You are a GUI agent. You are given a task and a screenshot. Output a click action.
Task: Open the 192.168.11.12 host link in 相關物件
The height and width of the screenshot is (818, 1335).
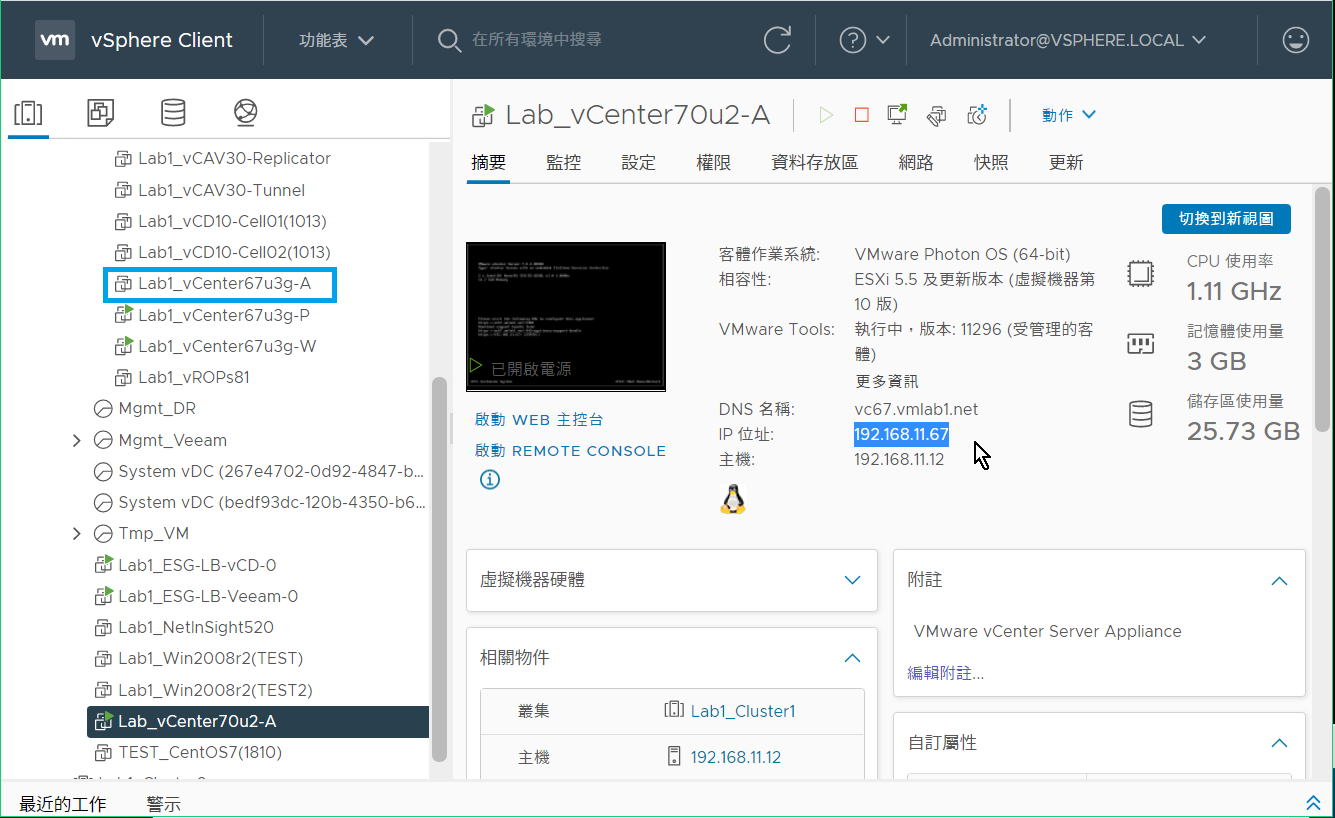point(736,757)
